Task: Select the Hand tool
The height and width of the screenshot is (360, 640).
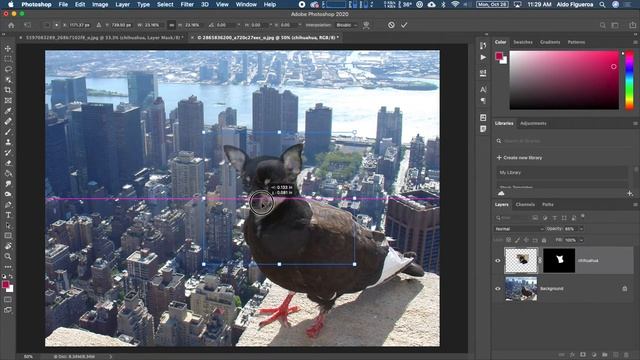Action: [8, 246]
